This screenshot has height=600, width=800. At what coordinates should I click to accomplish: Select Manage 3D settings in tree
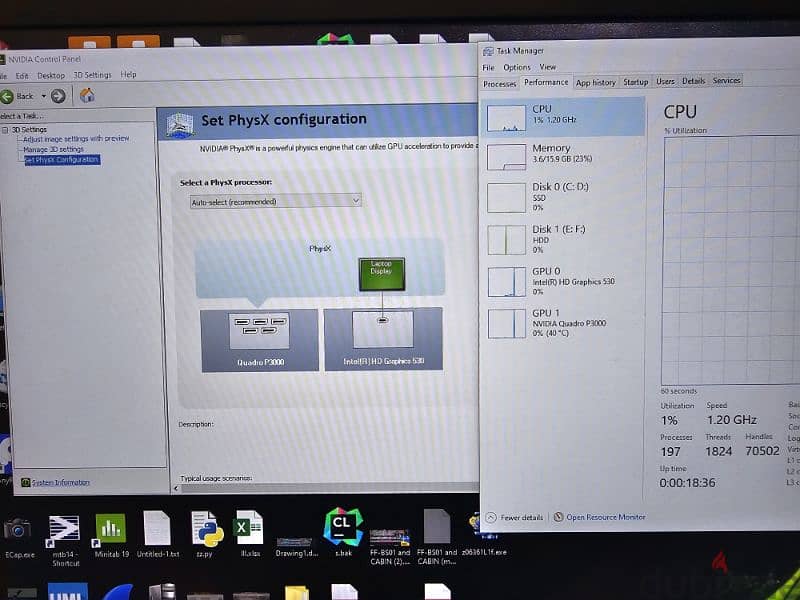coord(54,149)
